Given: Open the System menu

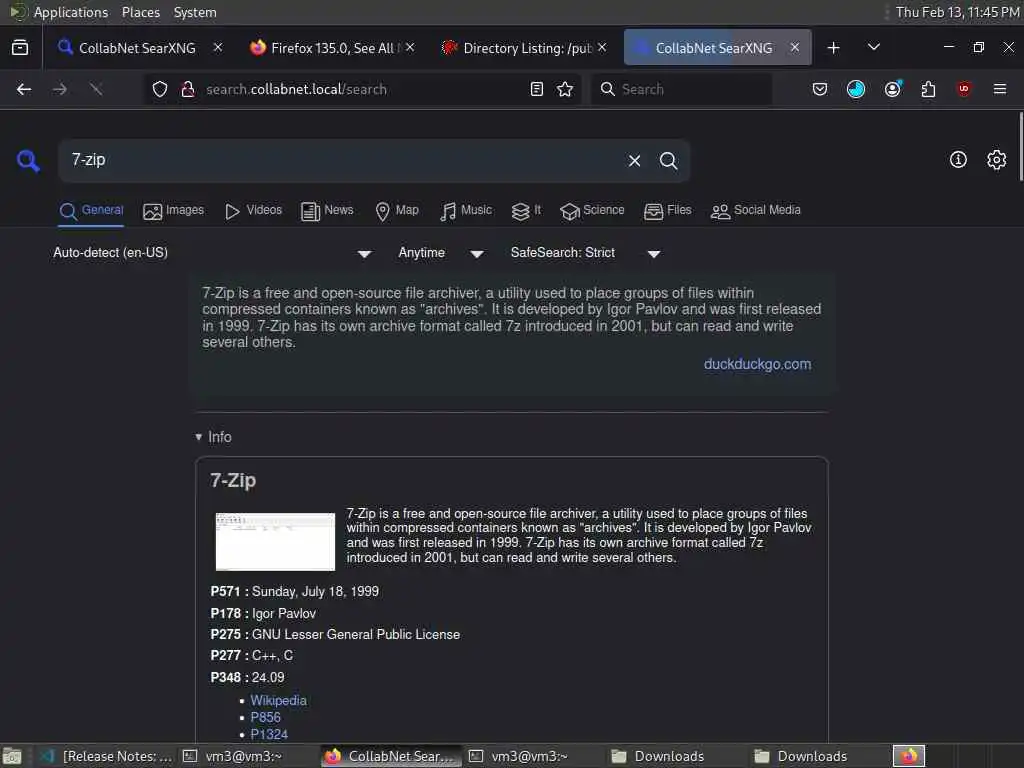Looking at the screenshot, I should [195, 12].
